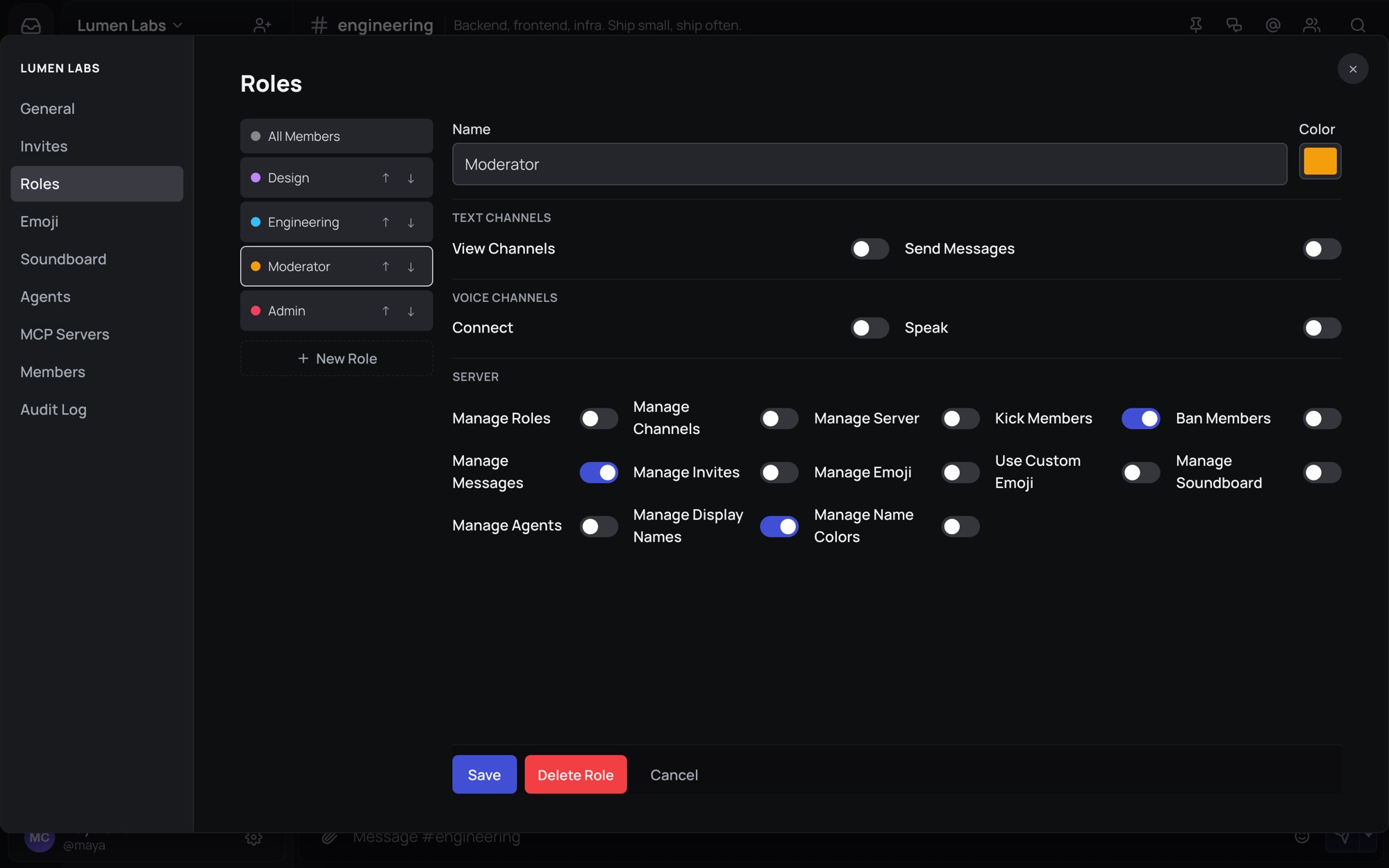Viewport: 1389px width, 868px height.
Task: Add a New Role
Action: tap(337, 358)
